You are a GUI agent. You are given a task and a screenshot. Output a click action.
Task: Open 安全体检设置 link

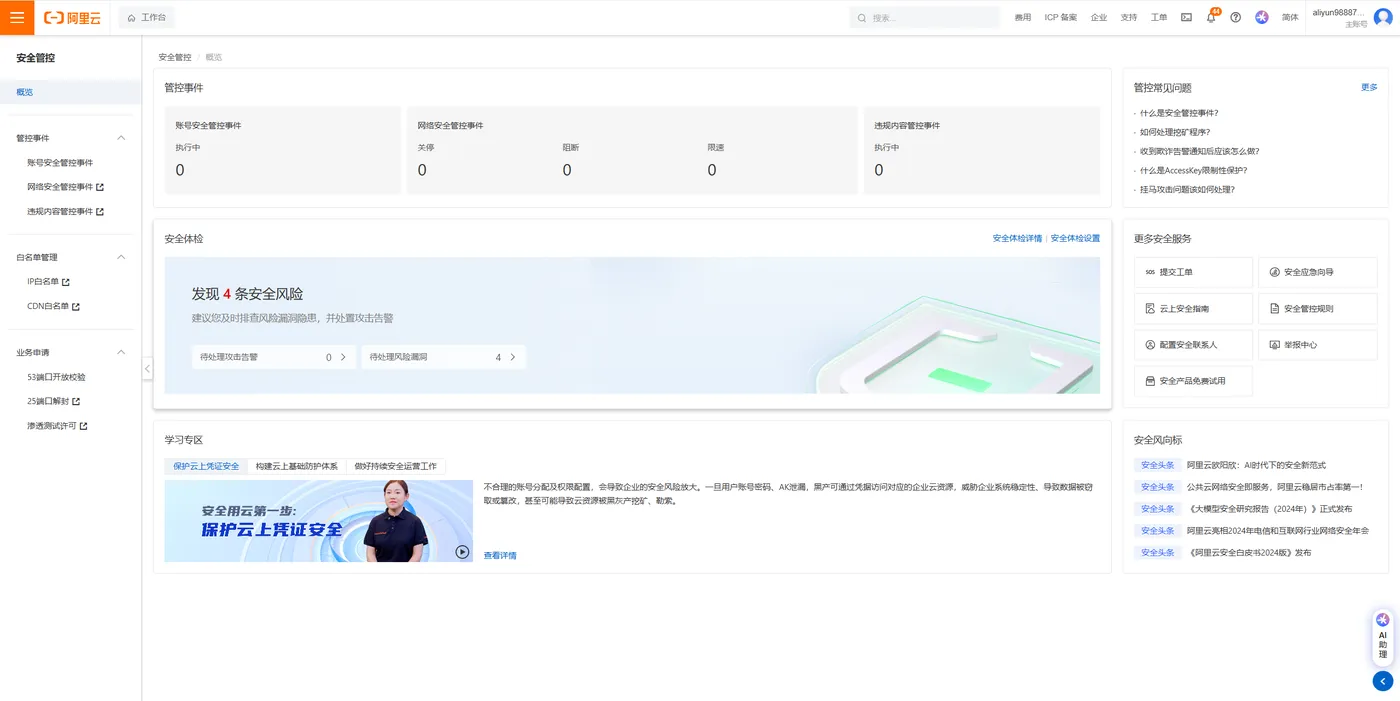pyautogui.click(x=1075, y=238)
